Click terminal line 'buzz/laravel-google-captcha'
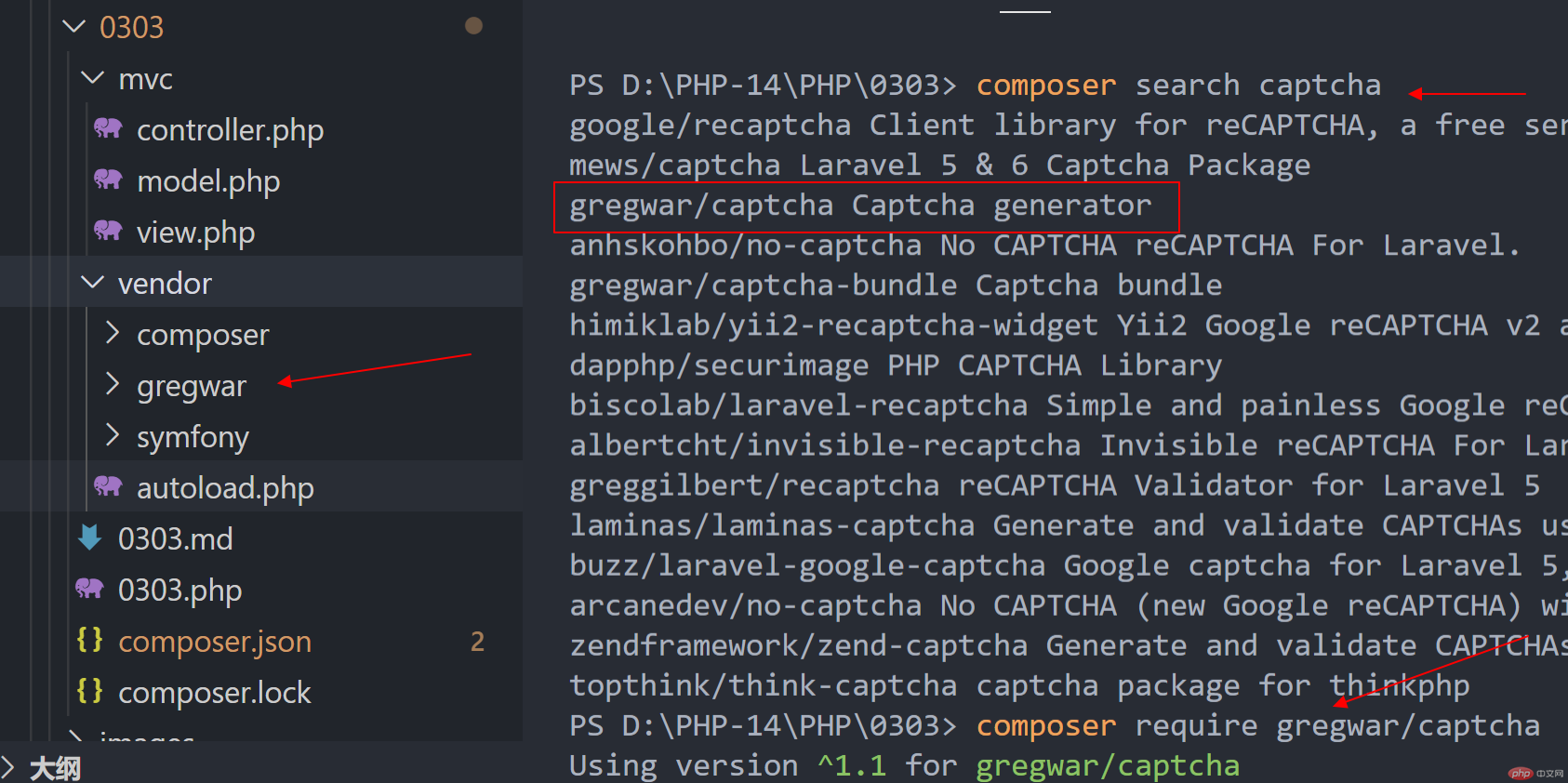The height and width of the screenshot is (783, 1568). (1069, 565)
